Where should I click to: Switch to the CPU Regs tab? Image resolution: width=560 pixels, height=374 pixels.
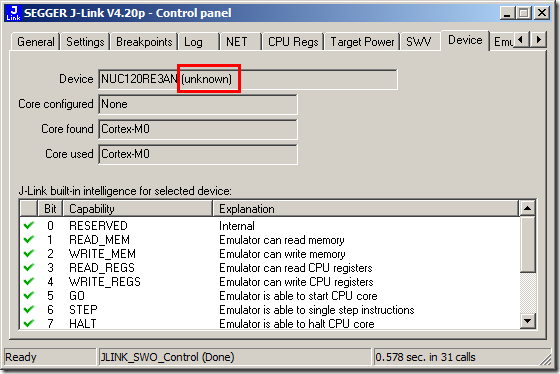(x=293, y=42)
